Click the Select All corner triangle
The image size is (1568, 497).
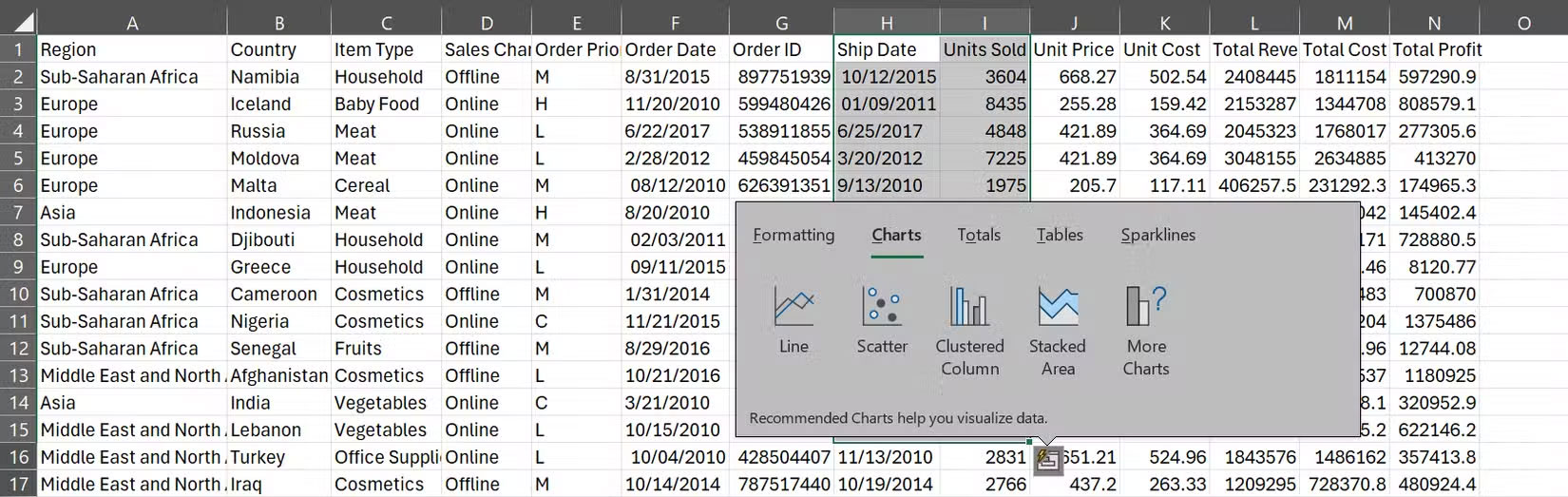point(20,22)
